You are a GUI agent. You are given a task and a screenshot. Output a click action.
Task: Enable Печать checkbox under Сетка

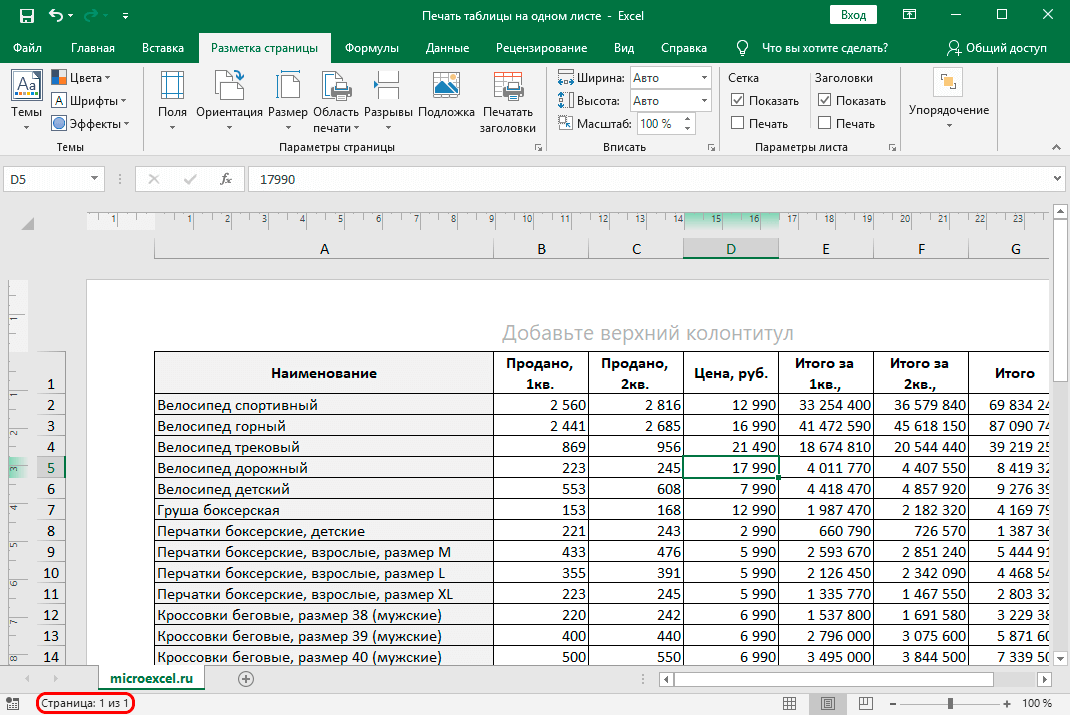click(738, 123)
